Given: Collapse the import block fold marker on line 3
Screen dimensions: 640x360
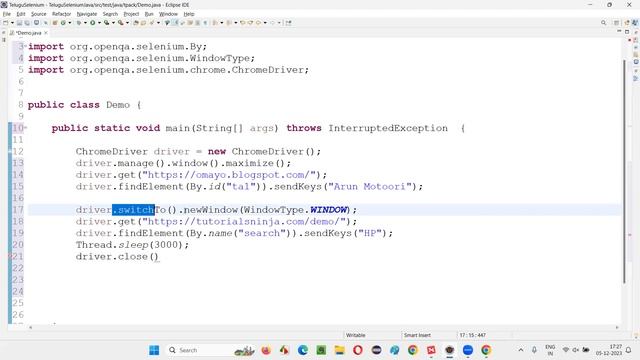Looking at the screenshot, I should click(25, 47).
